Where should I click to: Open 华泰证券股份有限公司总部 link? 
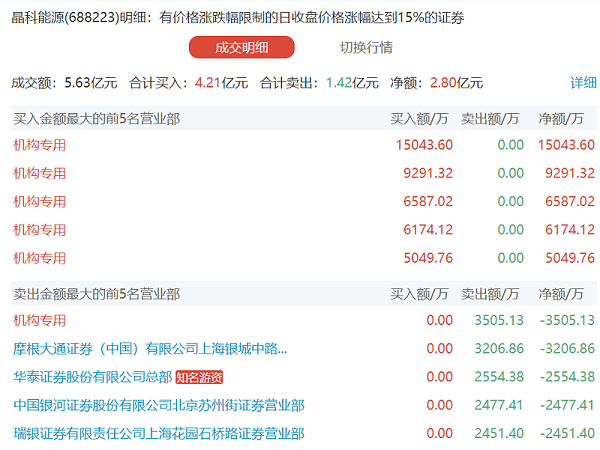click(x=93, y=377)
